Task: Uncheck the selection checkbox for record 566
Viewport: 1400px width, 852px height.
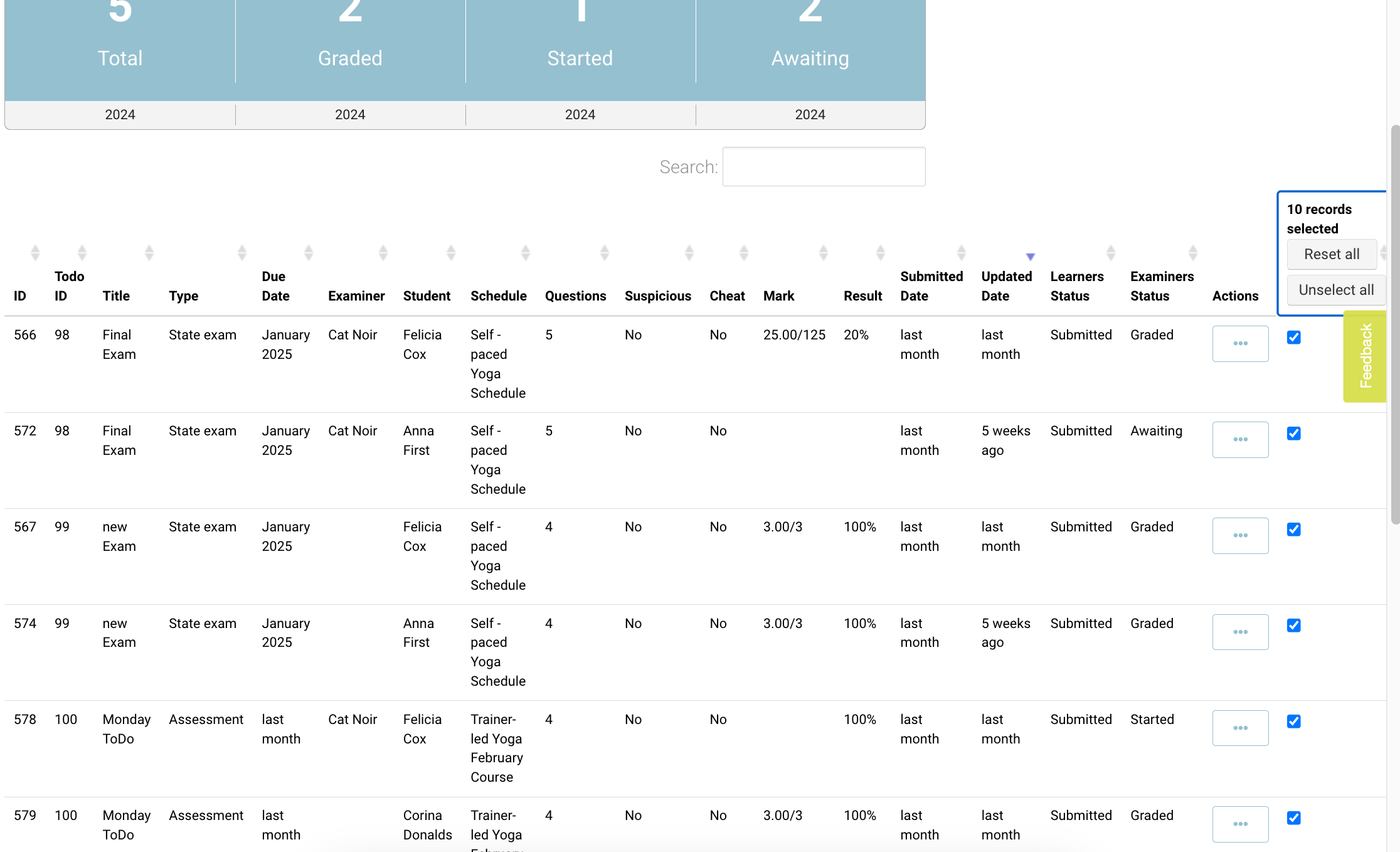Action: pos(1293,337)
